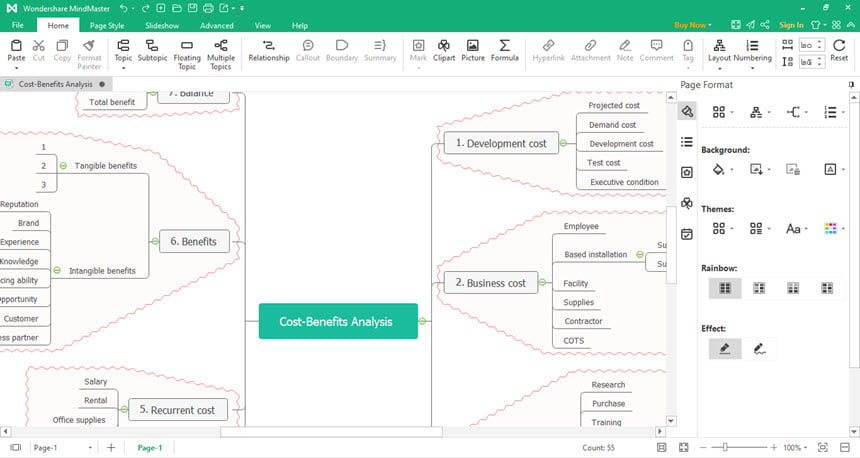Click the send paper-plane icon

(x=750, y=25)
